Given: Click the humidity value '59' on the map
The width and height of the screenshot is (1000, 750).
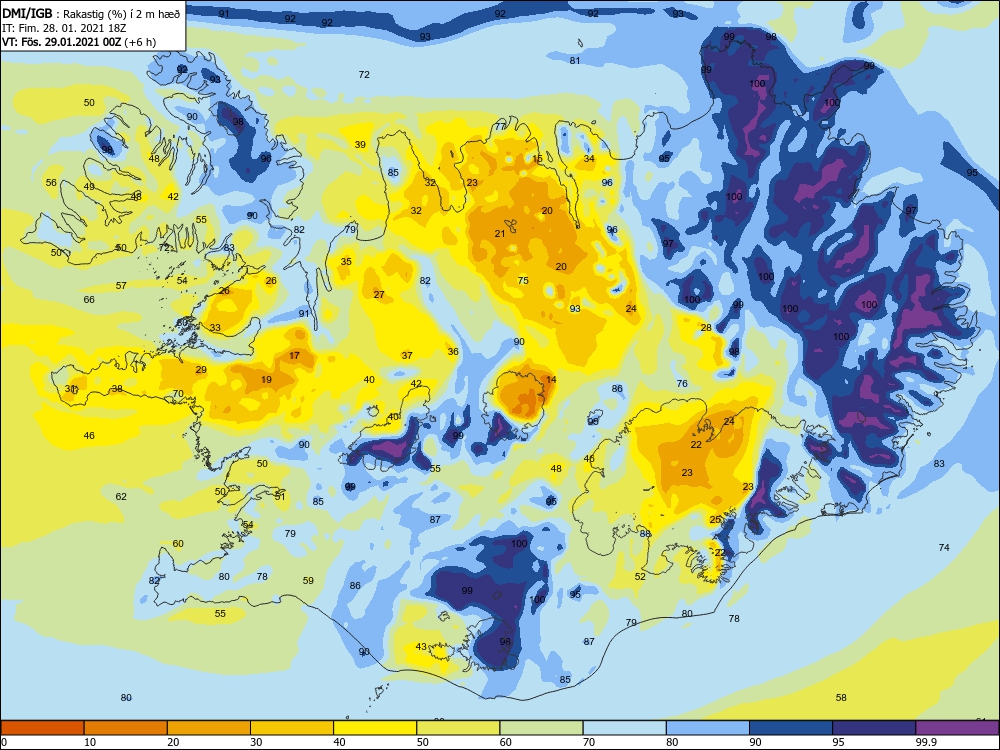Looking at the screenshot, I should tap(308, 580).
